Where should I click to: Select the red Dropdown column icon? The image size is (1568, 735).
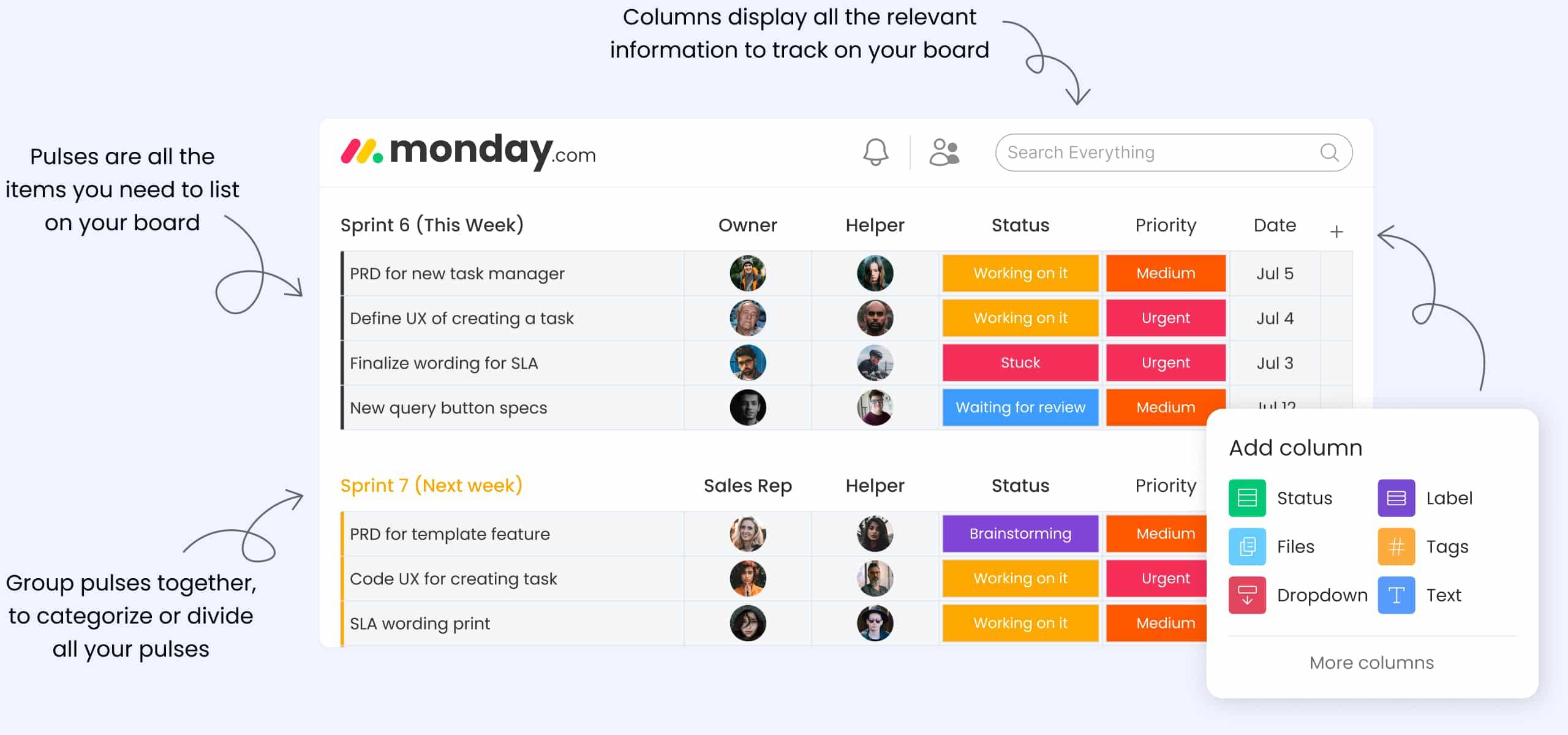point(1247,595)
